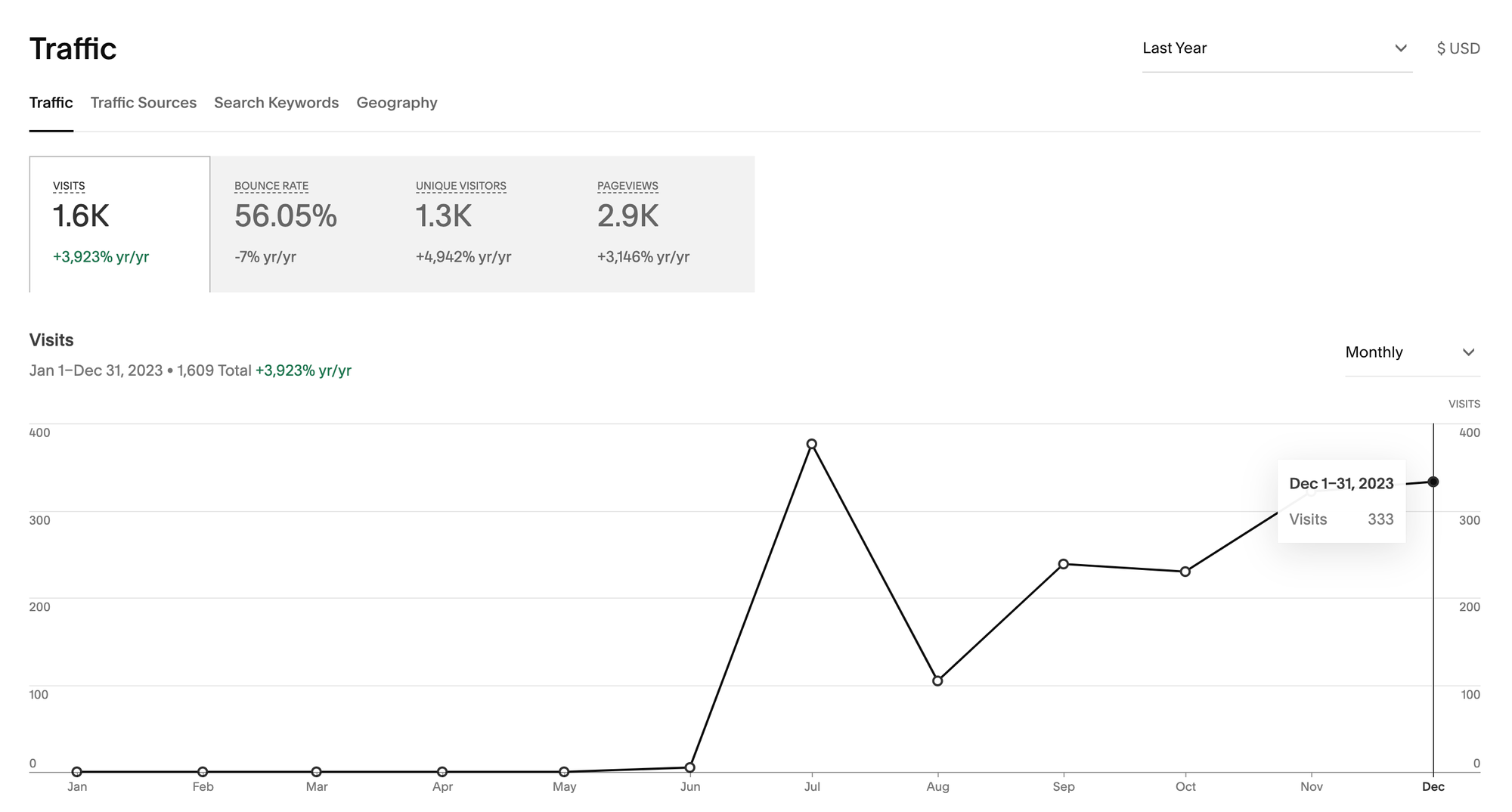Viewport: 1512px width, 812px height.
Task: Click the $ USD currency control
Action: (x=1458, y=48)
